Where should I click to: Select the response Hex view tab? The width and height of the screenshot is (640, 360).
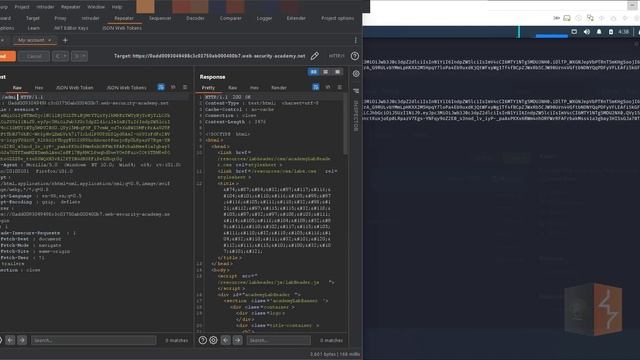(x=254, y=88)
